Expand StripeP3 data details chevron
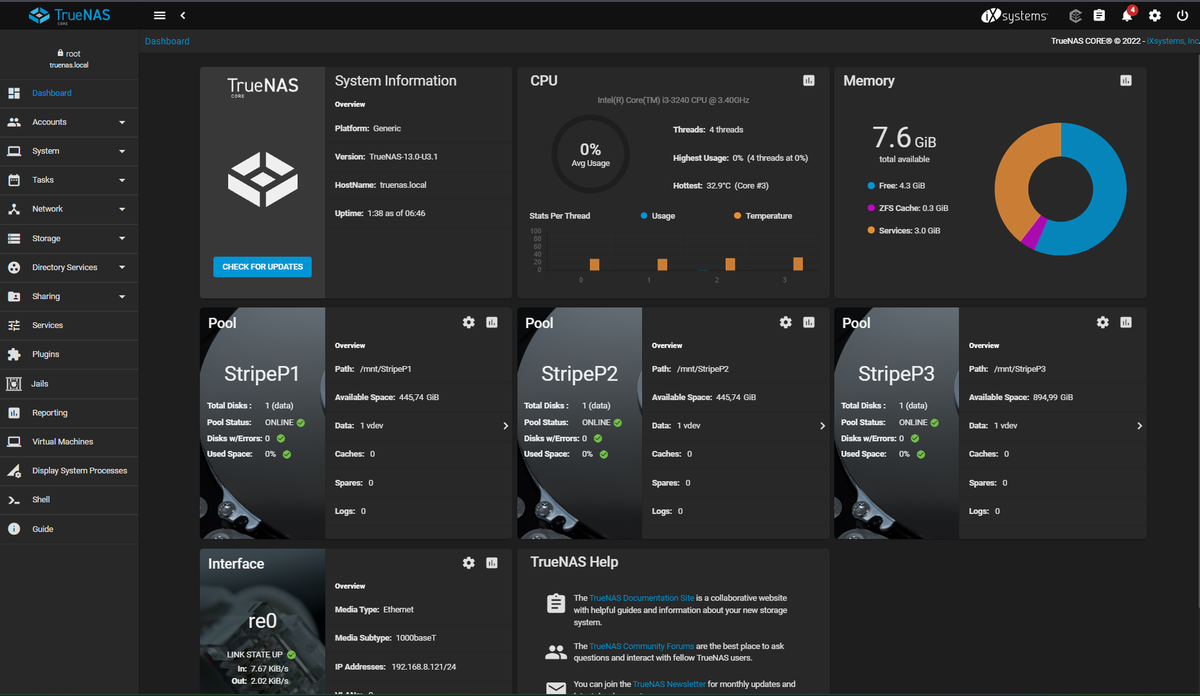1200x696 pixels. pyautogui.click(x=1140, y=426)
